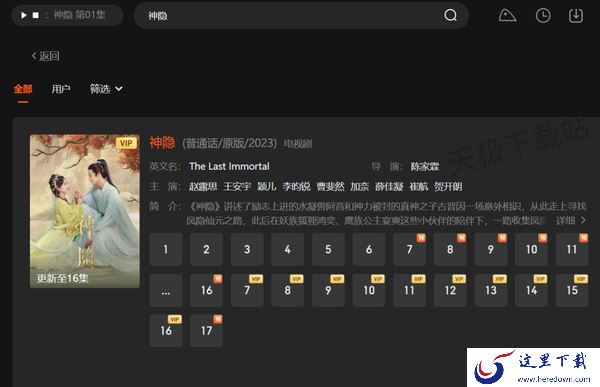Play preview episode 9 with orange badge

tap(491, 249)
